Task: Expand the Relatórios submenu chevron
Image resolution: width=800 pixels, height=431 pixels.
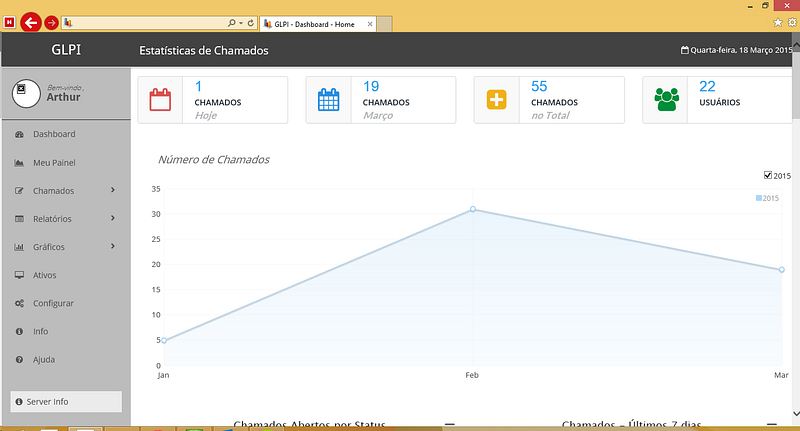Action: click(113, 218)
